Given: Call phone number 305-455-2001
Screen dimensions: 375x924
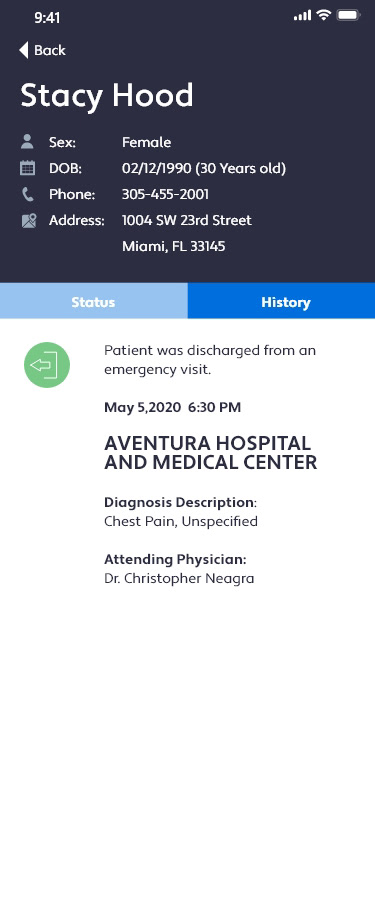Looking at the screenshot, I should 165,194.
